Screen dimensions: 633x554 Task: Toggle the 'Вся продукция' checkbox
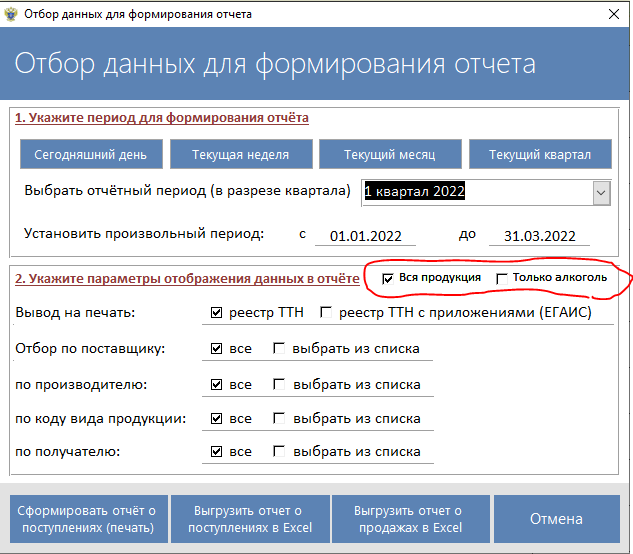click(x=389, y=278)
